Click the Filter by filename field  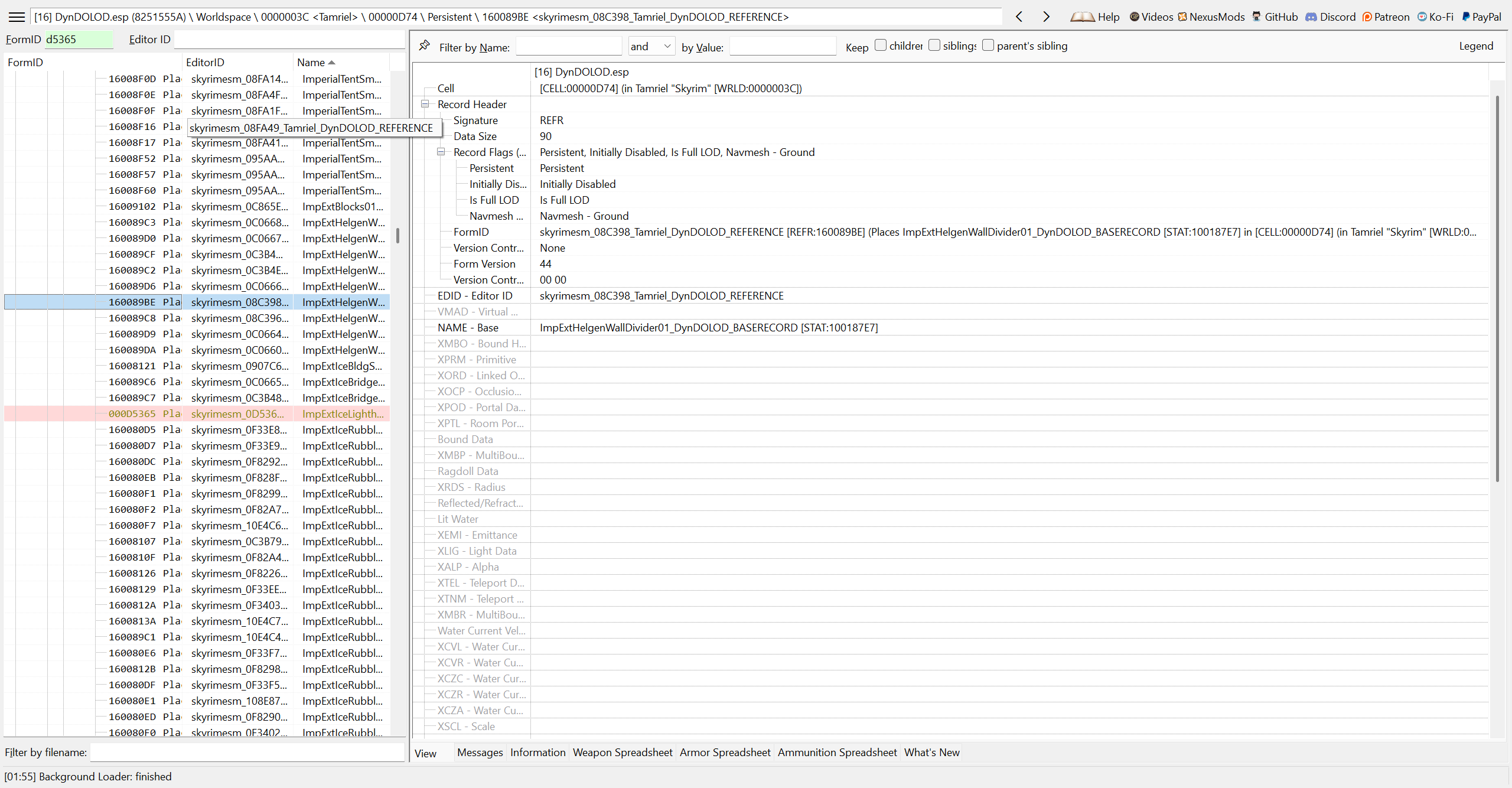tap(247, 753)
